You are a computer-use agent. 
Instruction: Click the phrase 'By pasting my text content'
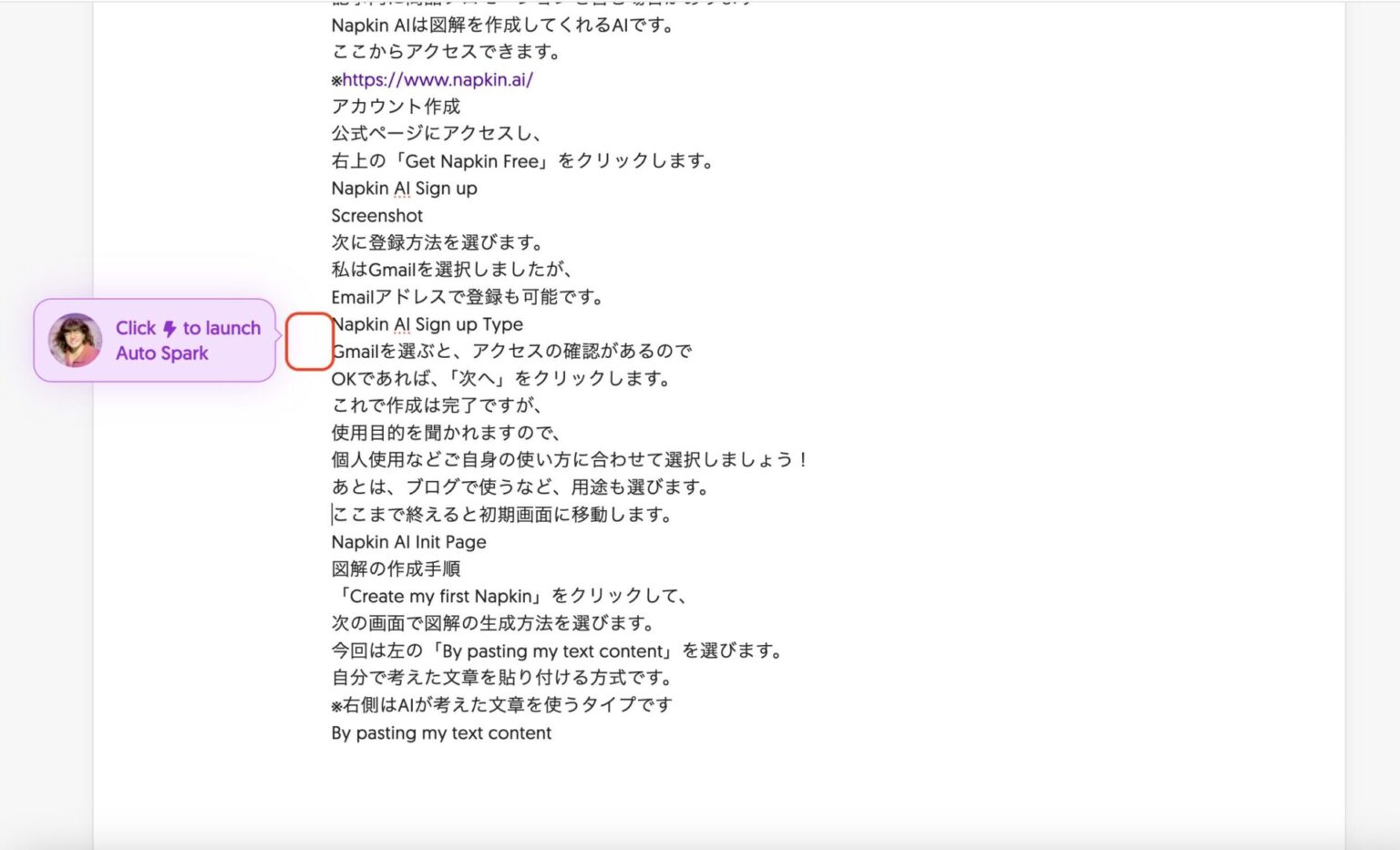point(441,732)
